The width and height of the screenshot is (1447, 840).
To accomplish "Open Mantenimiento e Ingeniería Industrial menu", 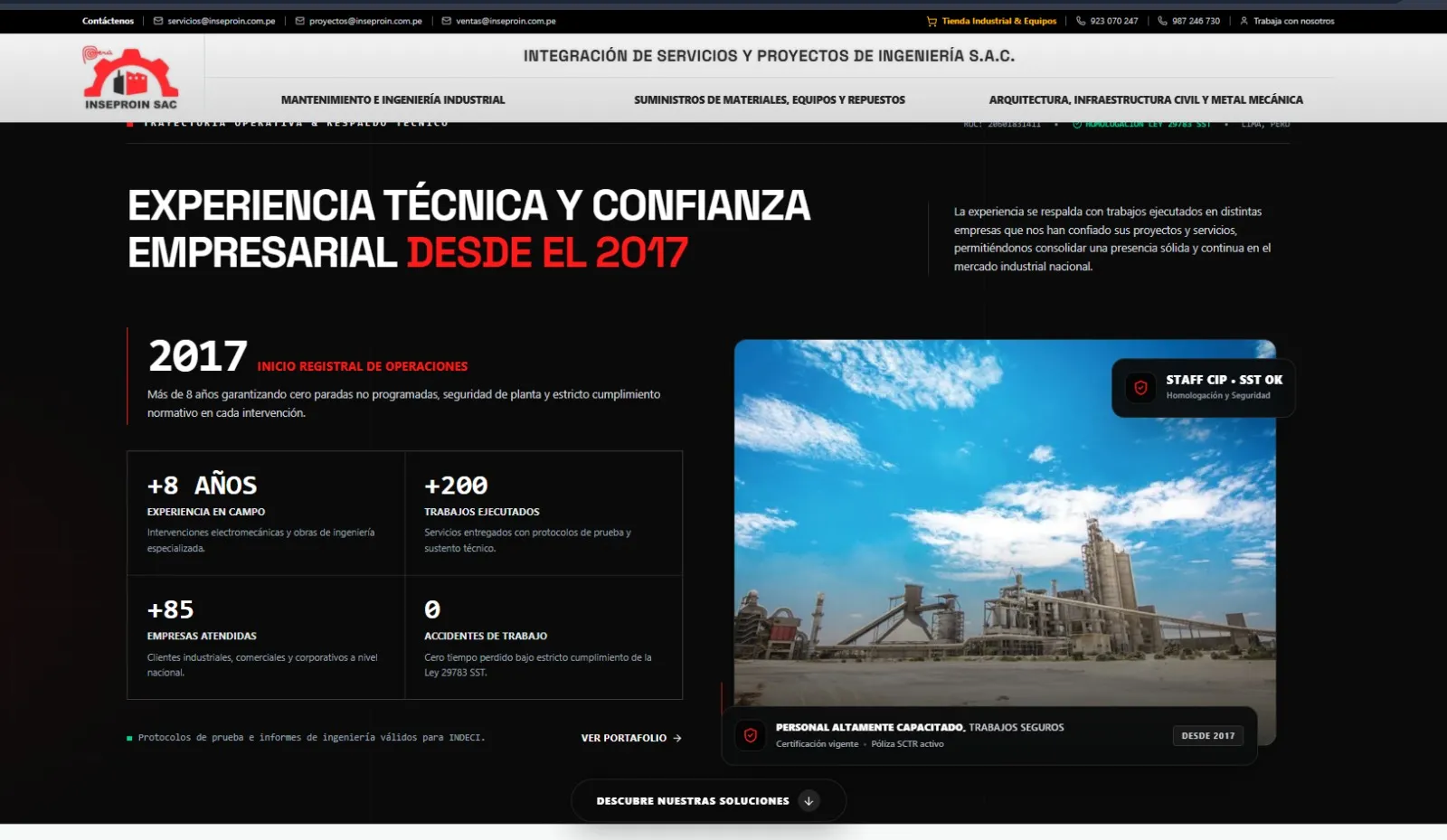I will point(392,99).
